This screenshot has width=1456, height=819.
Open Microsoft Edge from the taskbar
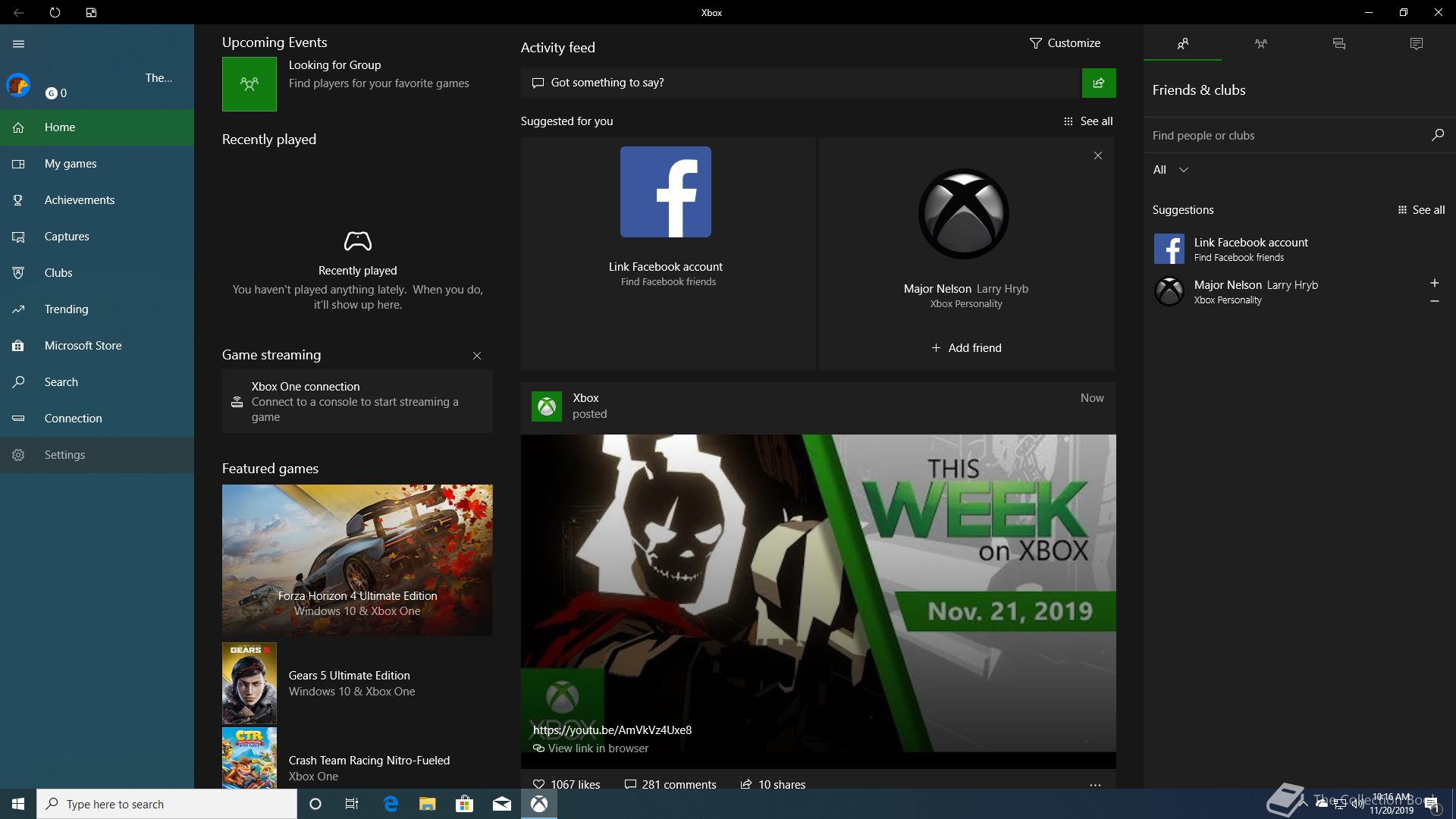pyautogui.click(x=391, y=804)
